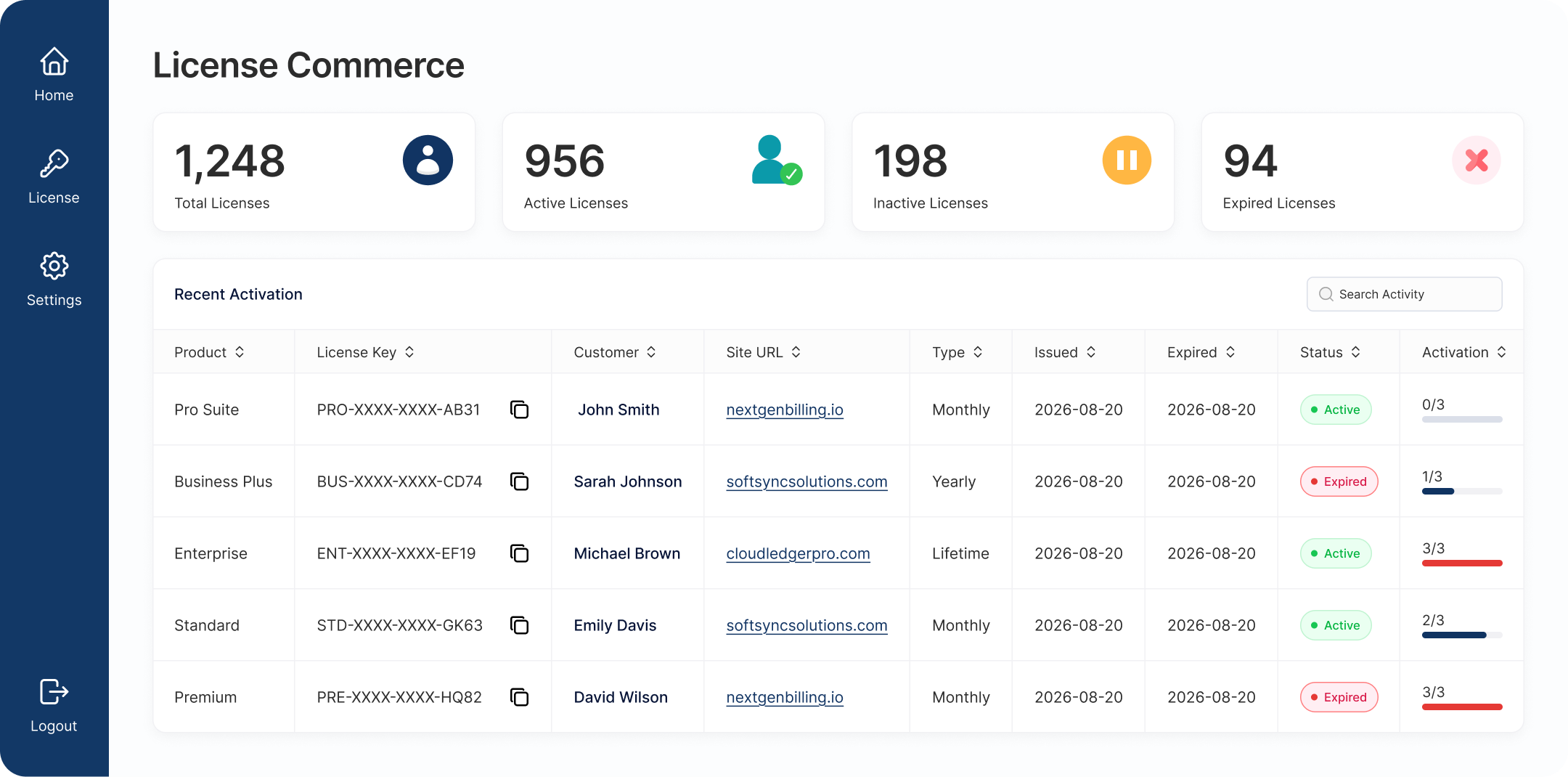Select customer Sarah Johnson
Image resolution: width=1568 pixels, height=777 pixels.
point(628,481)
